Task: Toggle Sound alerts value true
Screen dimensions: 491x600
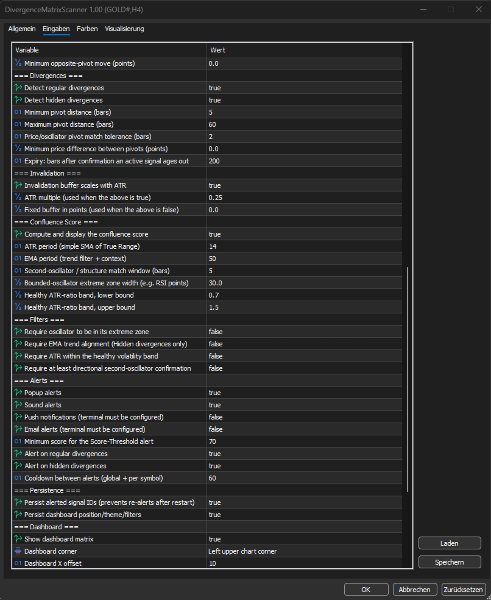Action: 304,405
